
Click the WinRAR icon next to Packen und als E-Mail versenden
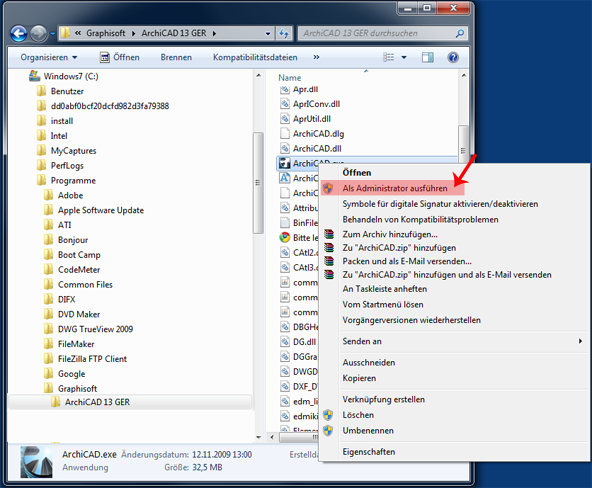click(329, 261)
